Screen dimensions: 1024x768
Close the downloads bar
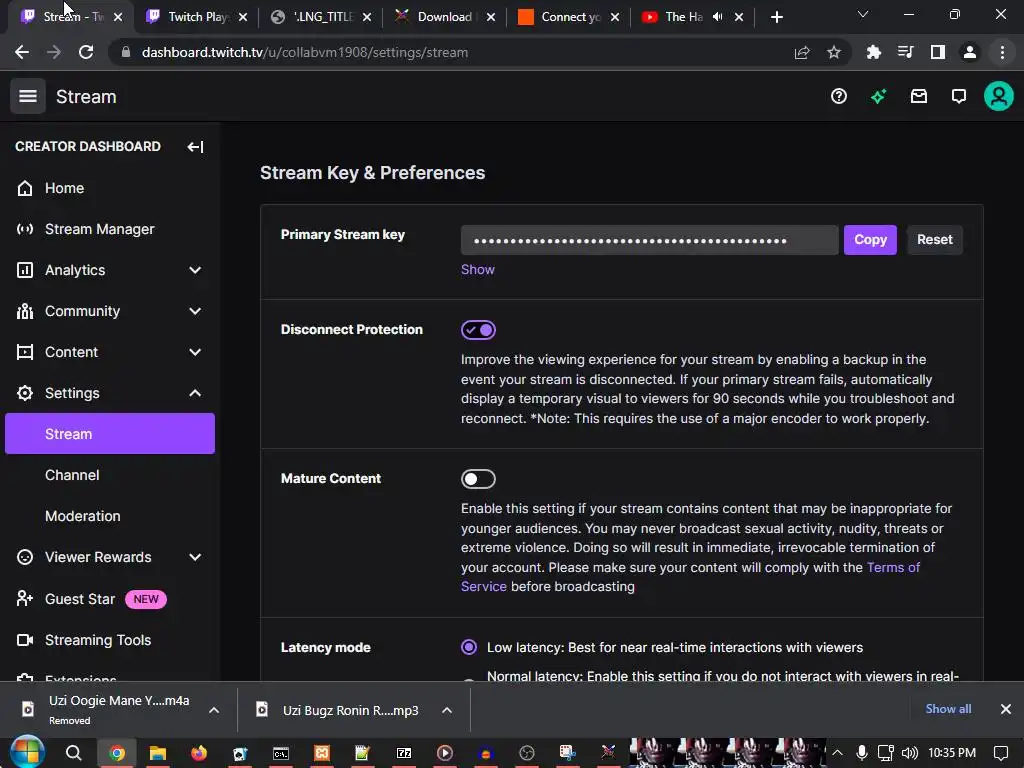[x=1006, y=709]
